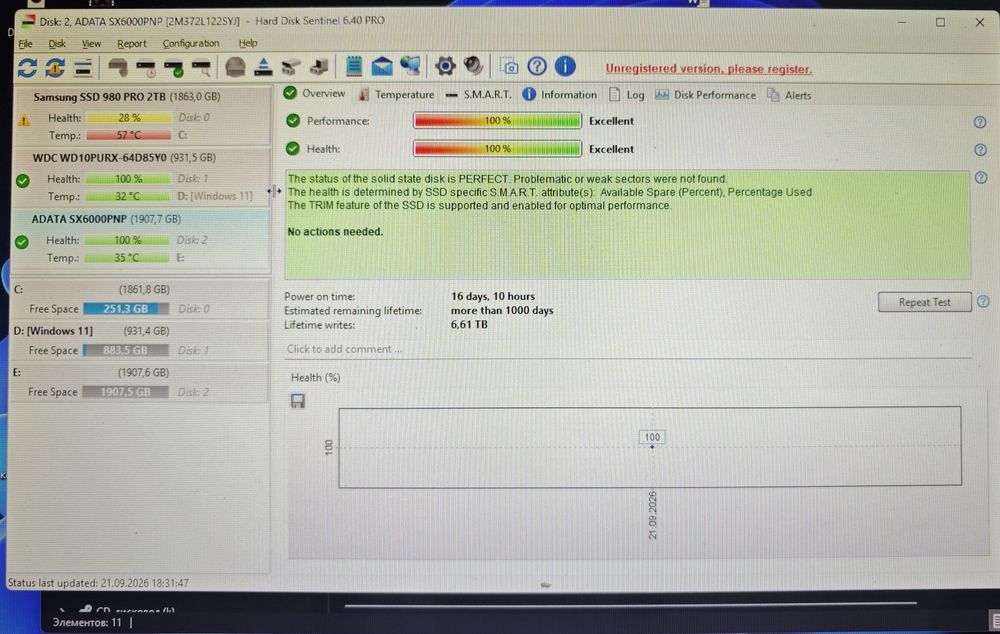Image resolution: width=1000 pixels, height=634 pixels.
Task: Click the floppy save icon above health graph
Action: pos(298,401)
